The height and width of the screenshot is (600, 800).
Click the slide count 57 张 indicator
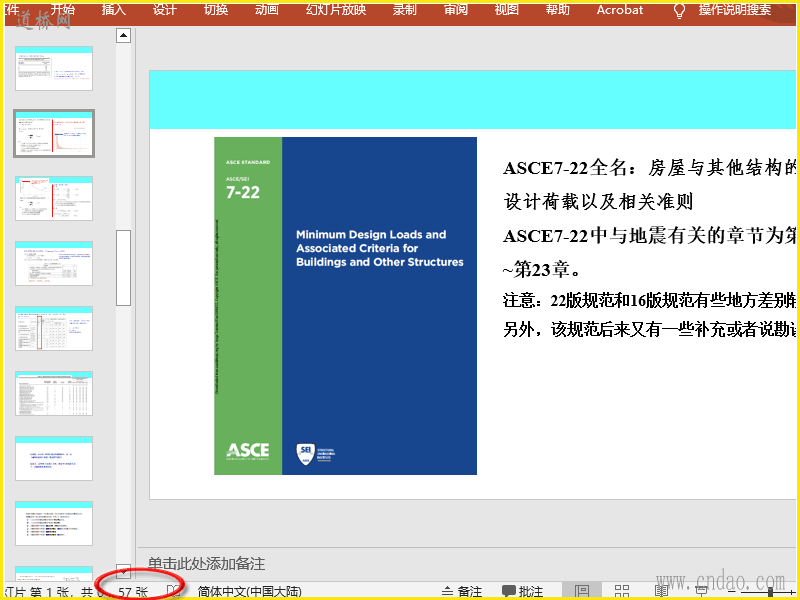tap(133, 592)
